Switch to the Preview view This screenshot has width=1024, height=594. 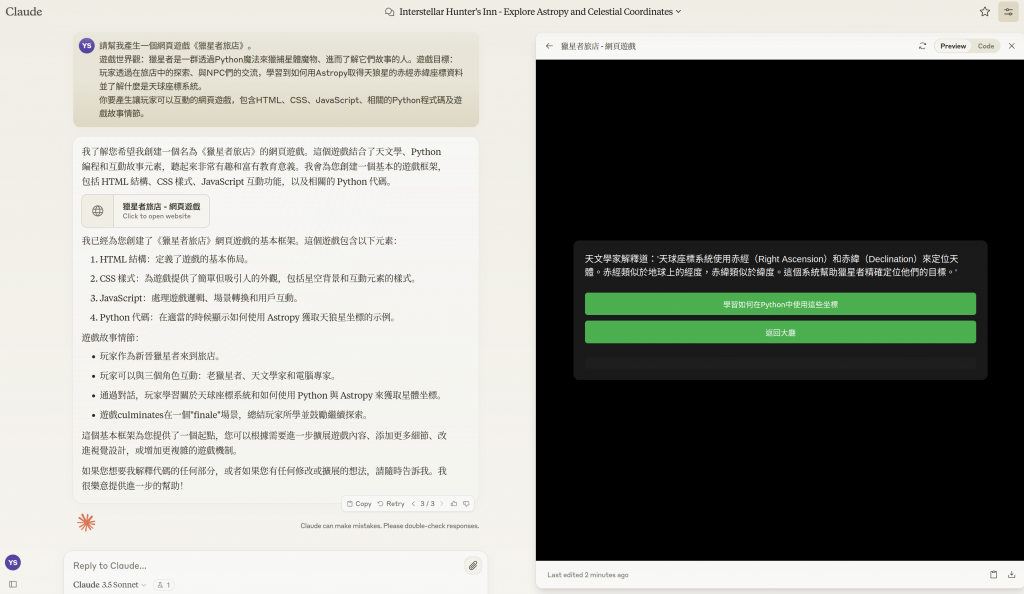click(953, 46)
